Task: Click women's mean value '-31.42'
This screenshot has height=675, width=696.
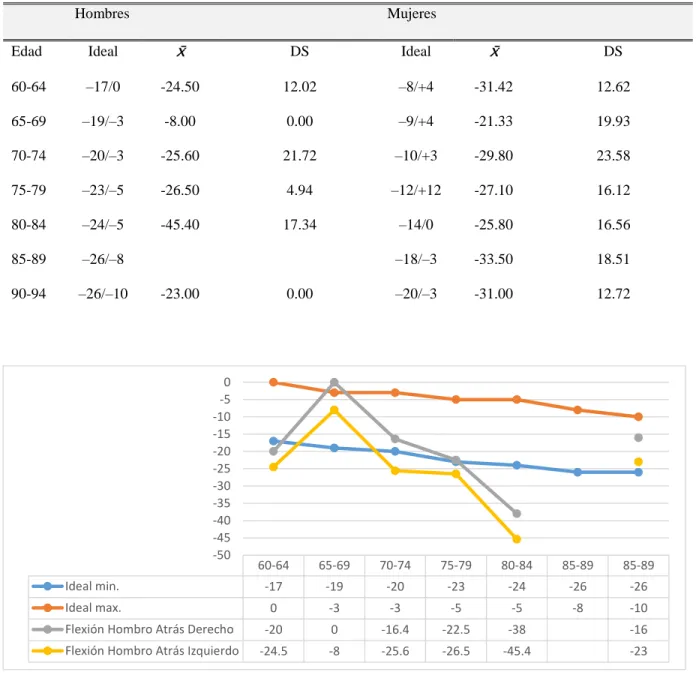Action: tap(493, 87)
